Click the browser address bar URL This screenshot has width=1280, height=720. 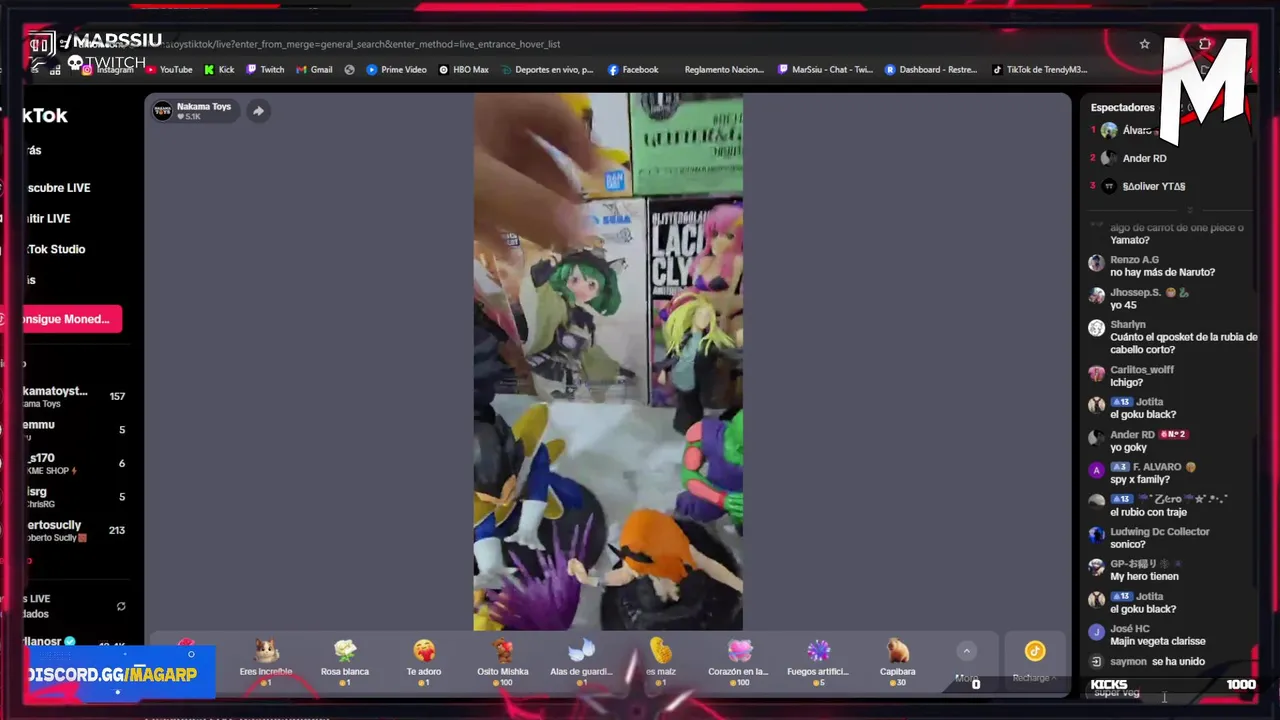(360, 44)
